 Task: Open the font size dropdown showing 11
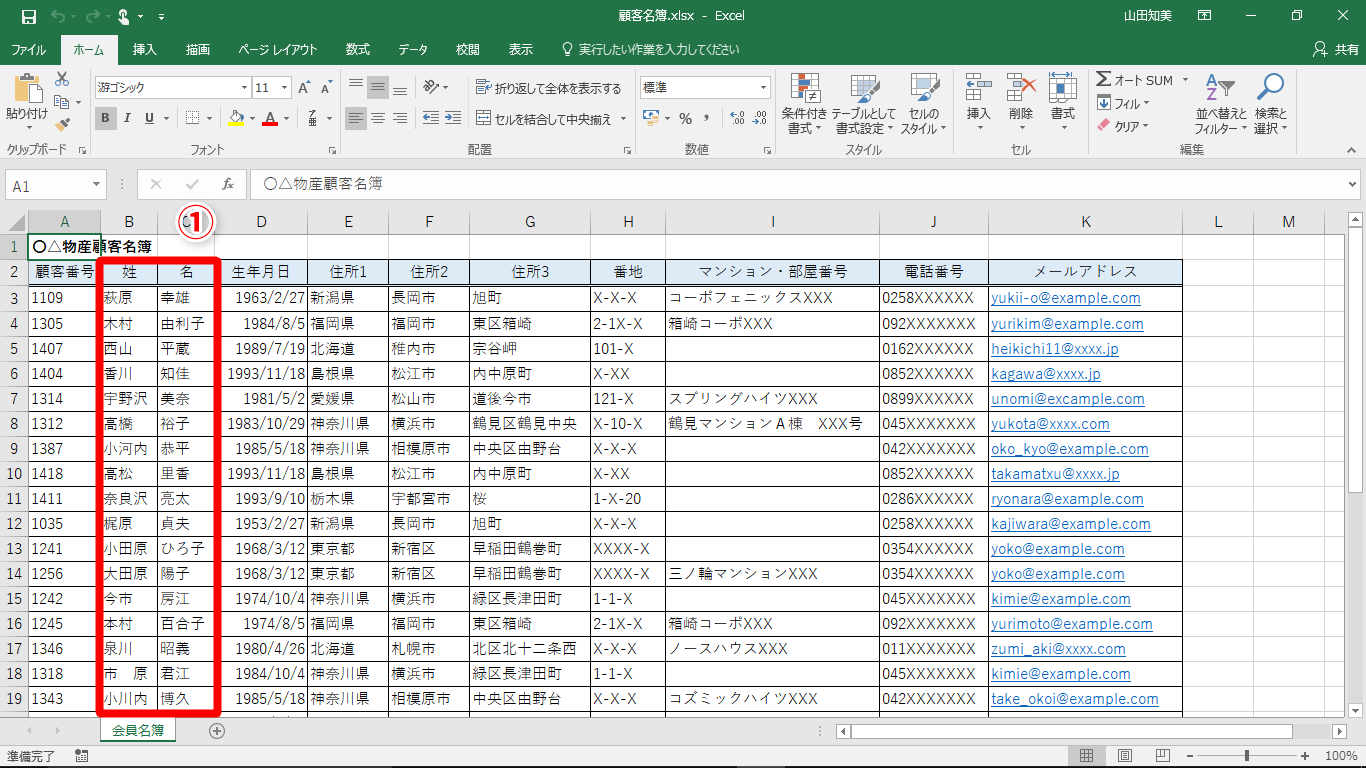285,88
